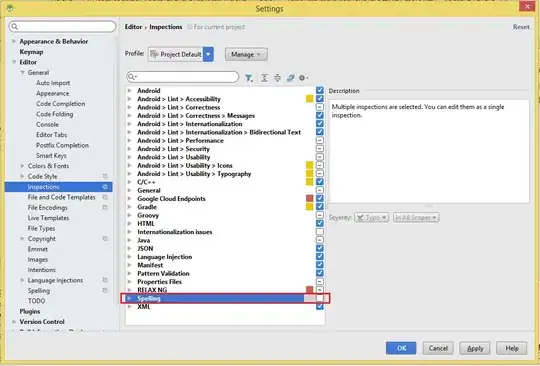Select the Groovy inspection group row

tap(225, 215)
